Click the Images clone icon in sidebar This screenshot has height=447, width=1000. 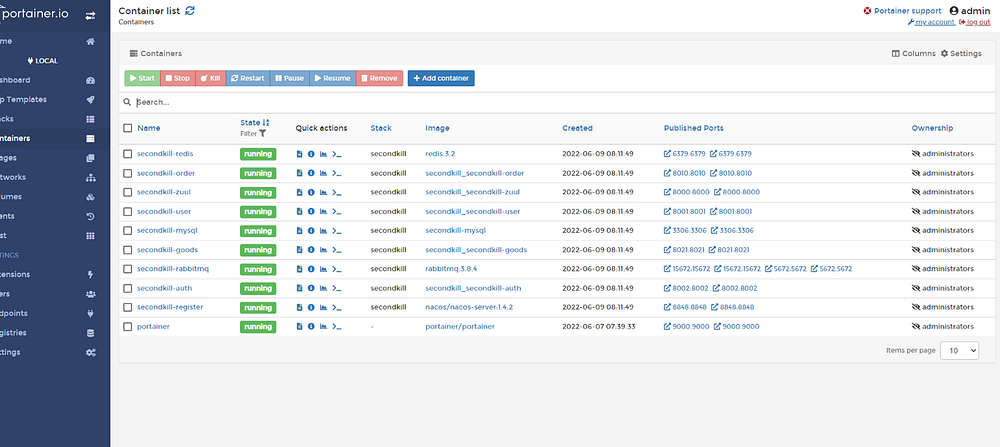point(91,158)
